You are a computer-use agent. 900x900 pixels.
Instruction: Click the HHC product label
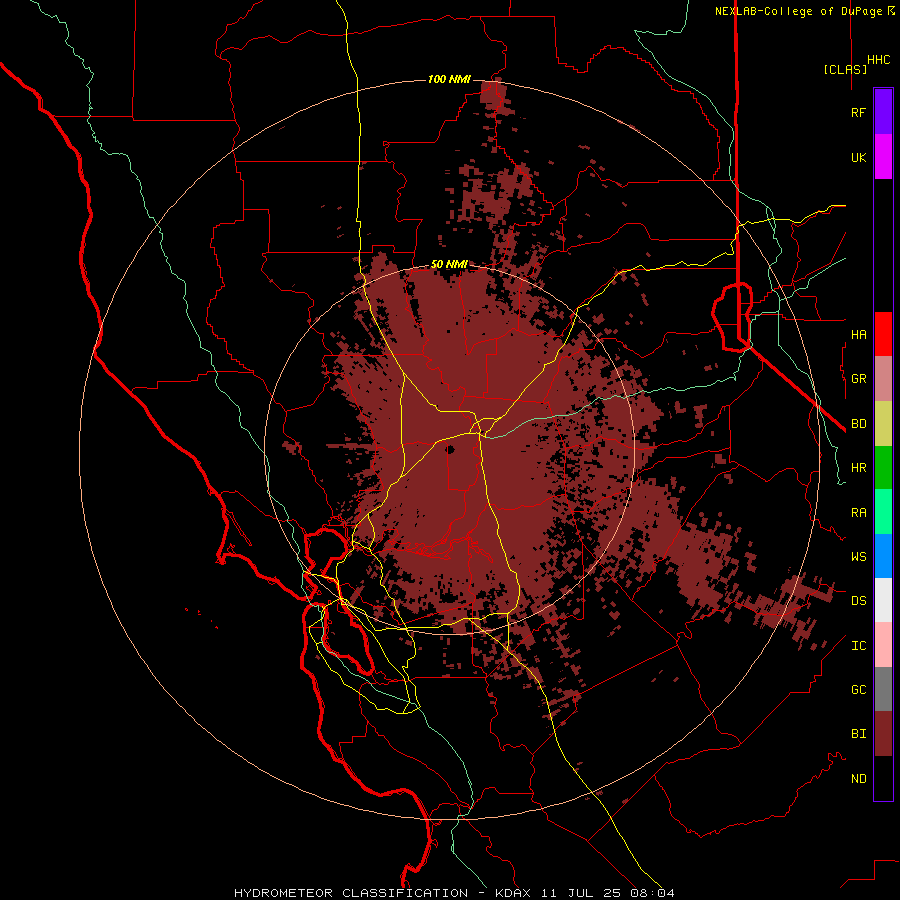[x=879, y=60]
